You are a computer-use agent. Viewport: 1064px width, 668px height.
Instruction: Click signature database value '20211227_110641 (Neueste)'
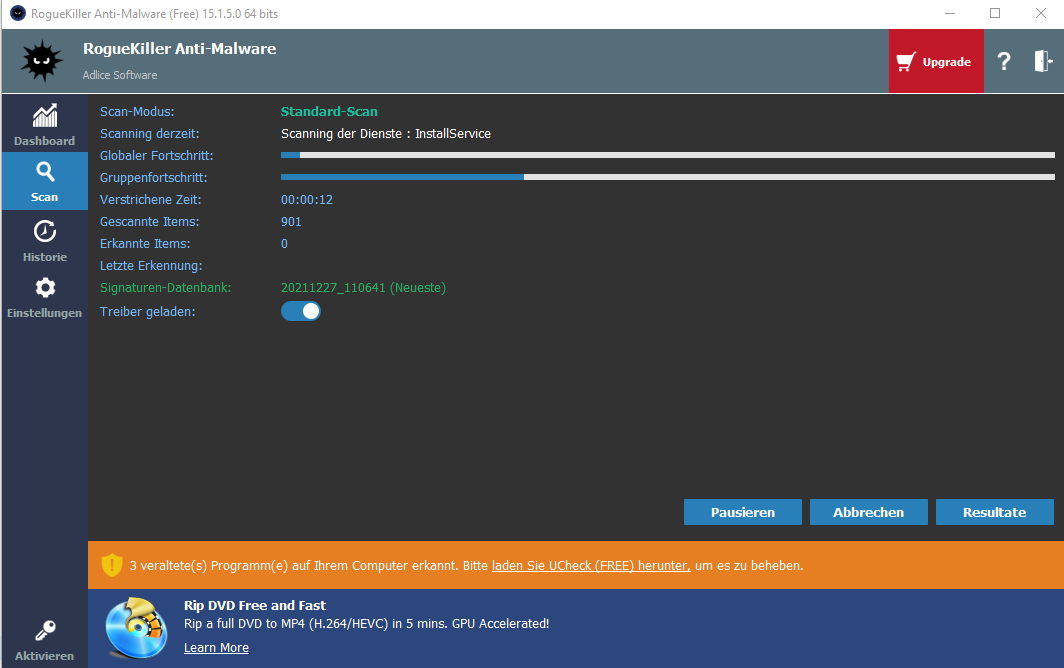point(363,288)
